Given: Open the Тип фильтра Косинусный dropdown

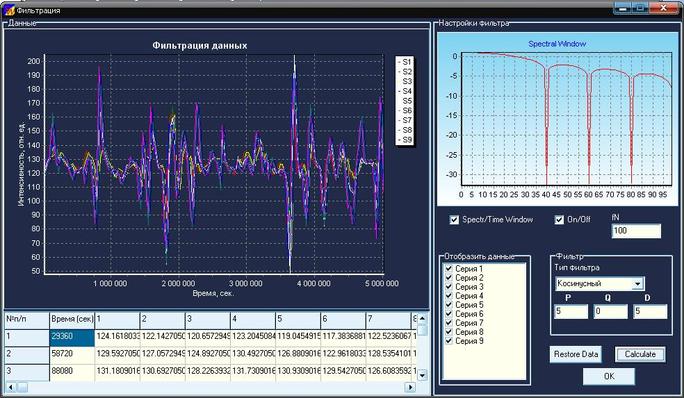Looking at the screenshot, I should pyautogui.click(x=638, y=284).
